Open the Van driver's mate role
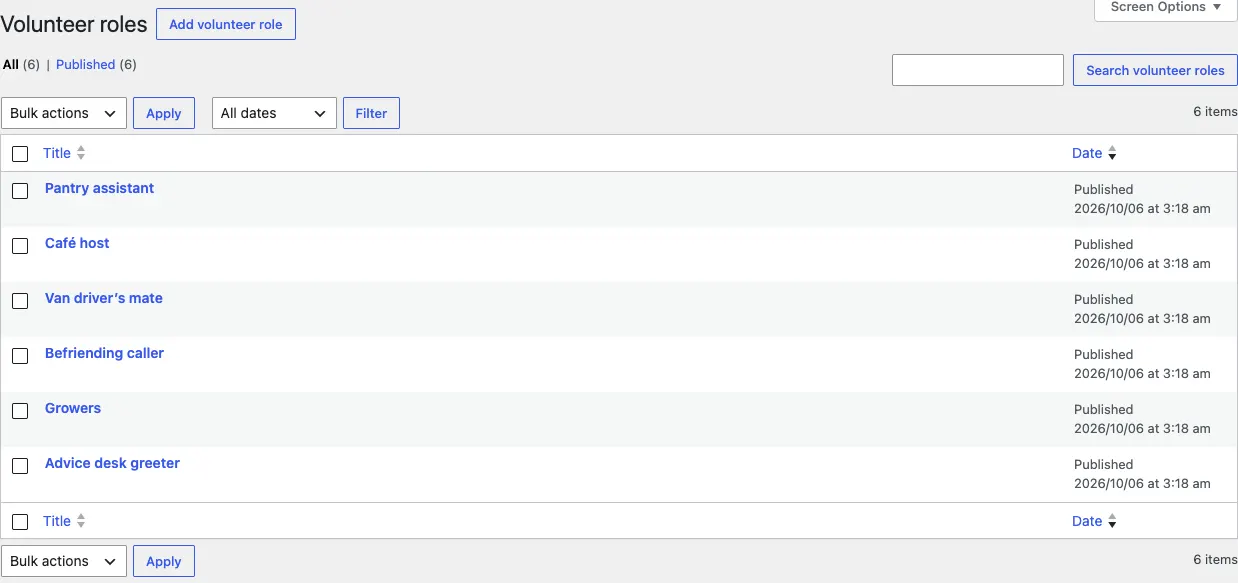The height and width of the screenshot is (583, 1238). click(x=104, y=298)
